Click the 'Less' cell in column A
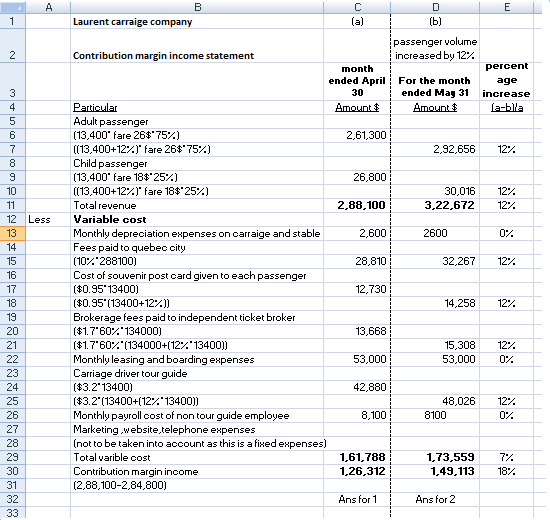The width and height of the screenshot is (550, 520). click(48, 219)
